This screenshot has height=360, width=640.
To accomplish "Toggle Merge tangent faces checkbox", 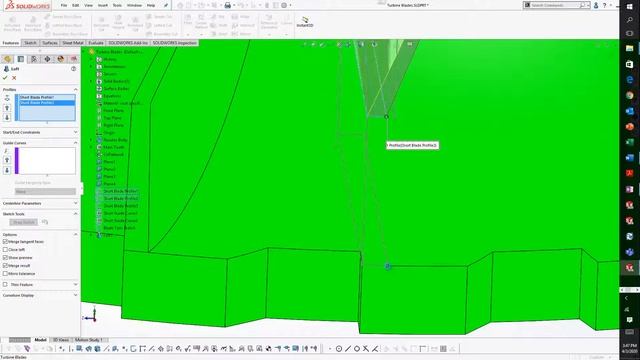I will [5, 242].
